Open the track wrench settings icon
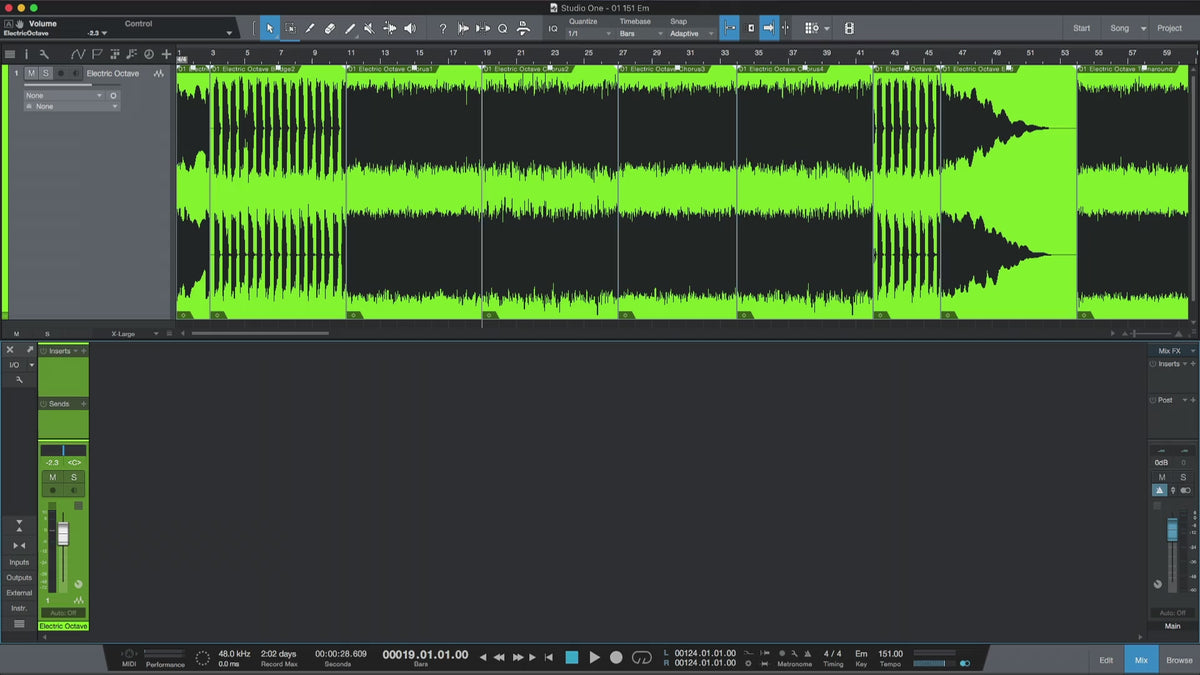The width and height of the screenshot is (1200, 675). [x=44, y=54]
